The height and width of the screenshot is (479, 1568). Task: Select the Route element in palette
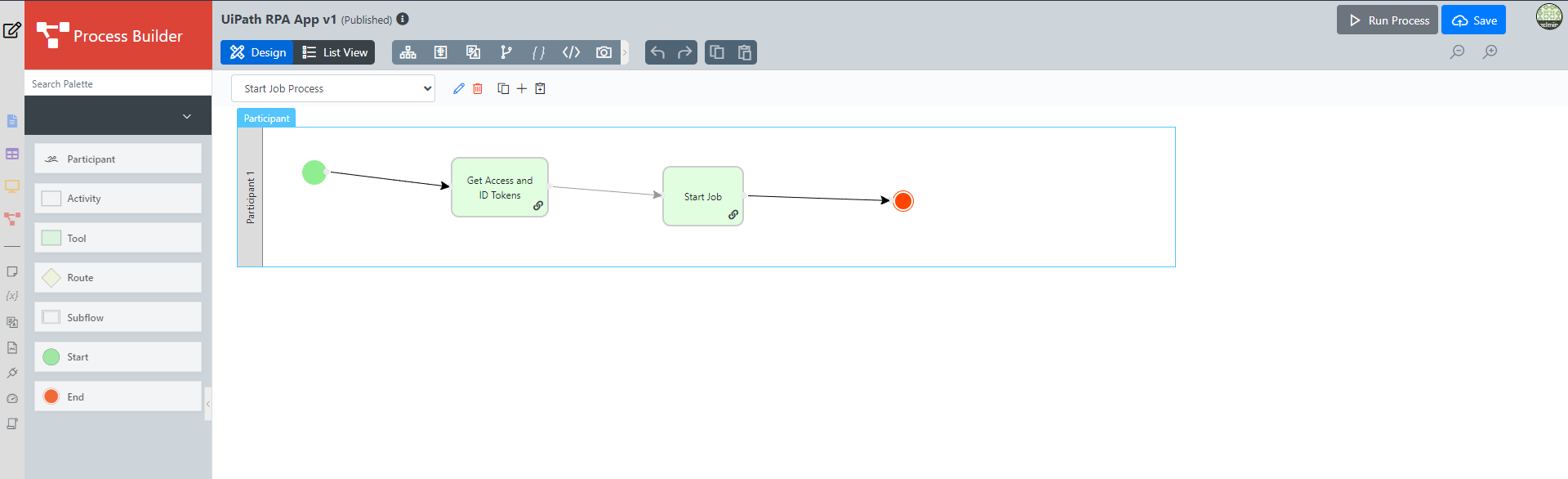click(118, 278)
